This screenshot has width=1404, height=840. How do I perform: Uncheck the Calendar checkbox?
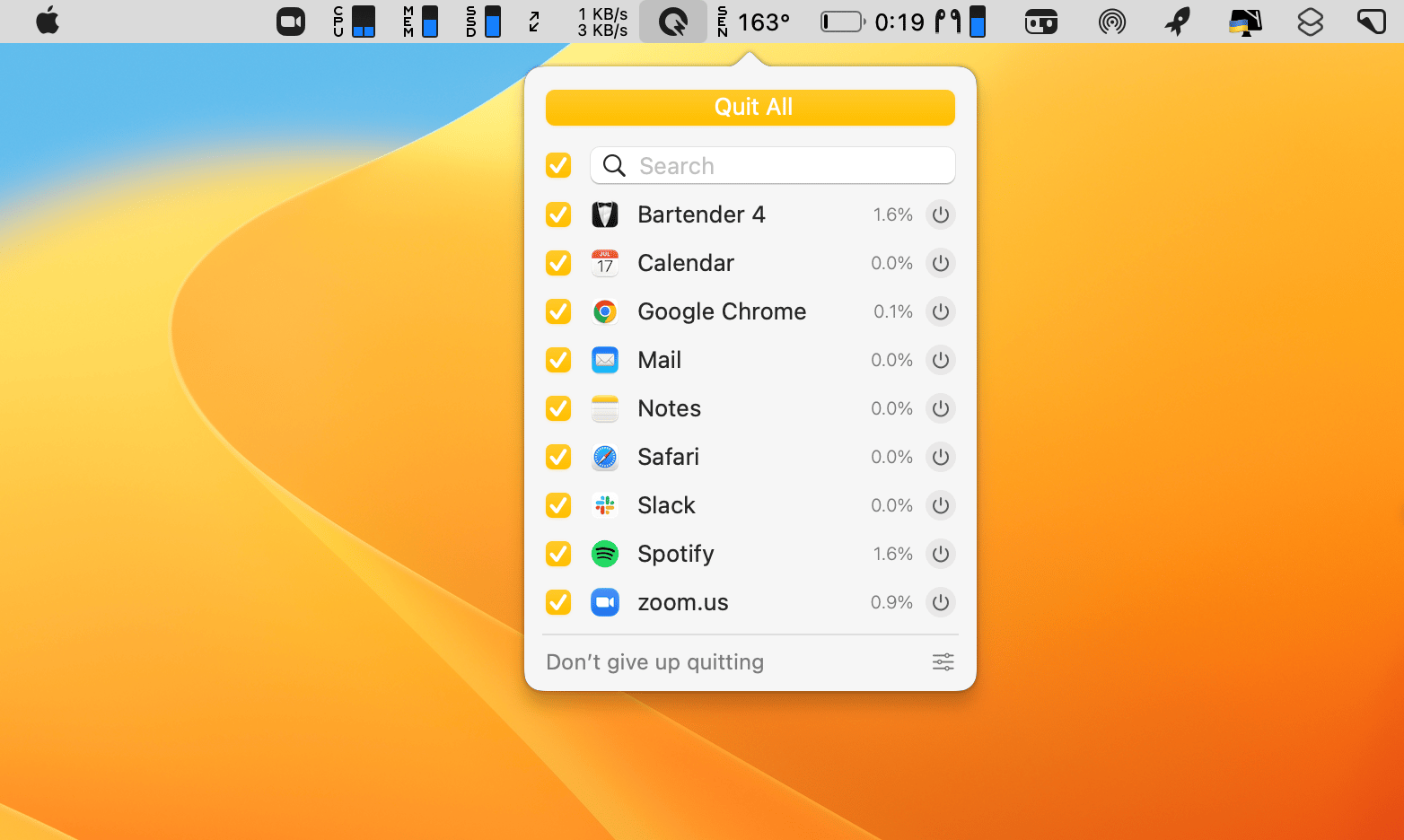pyautogui.click(x=558, y=263)
